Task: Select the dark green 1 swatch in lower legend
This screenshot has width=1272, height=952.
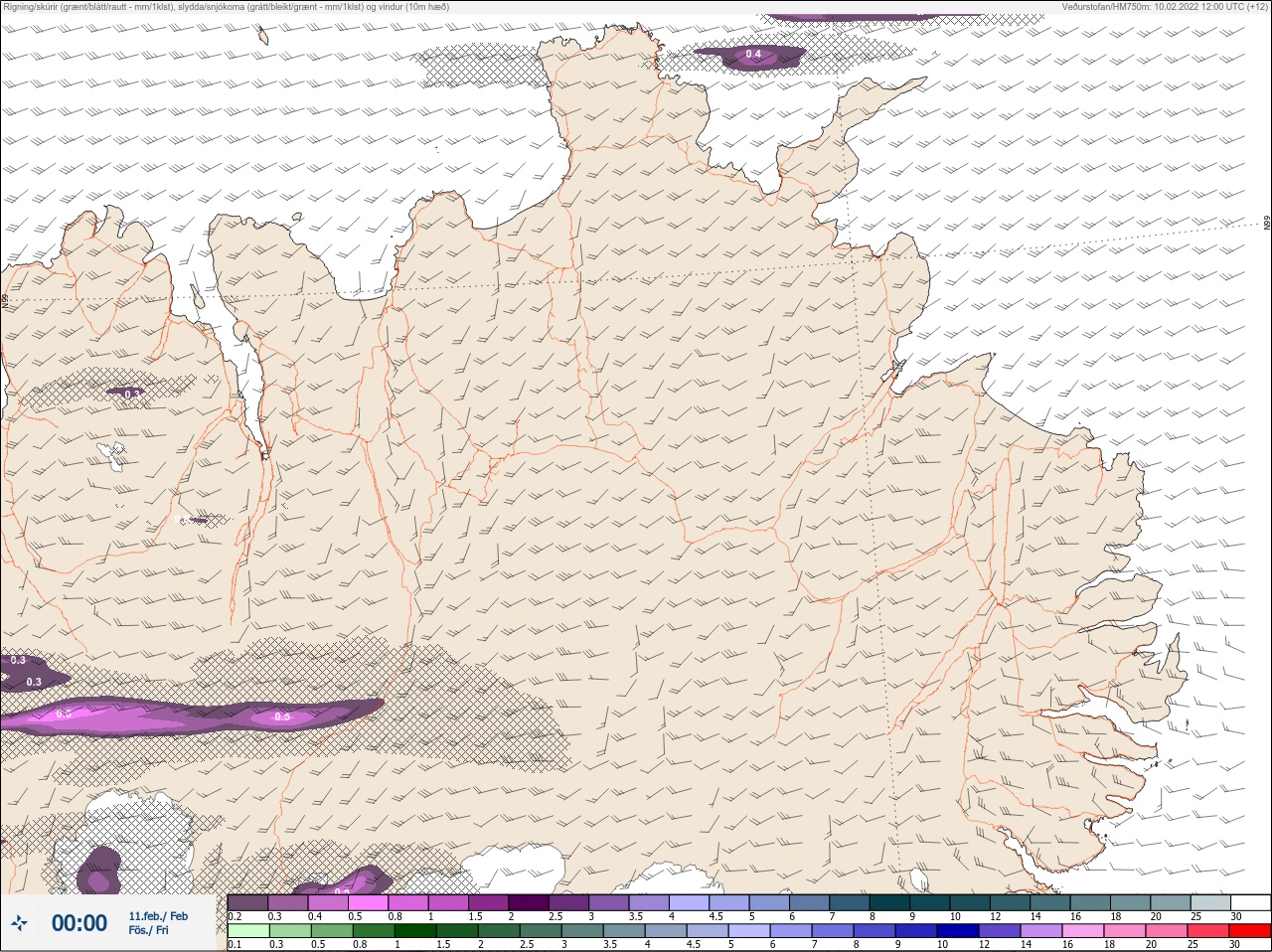Action: tap(415, 931)
